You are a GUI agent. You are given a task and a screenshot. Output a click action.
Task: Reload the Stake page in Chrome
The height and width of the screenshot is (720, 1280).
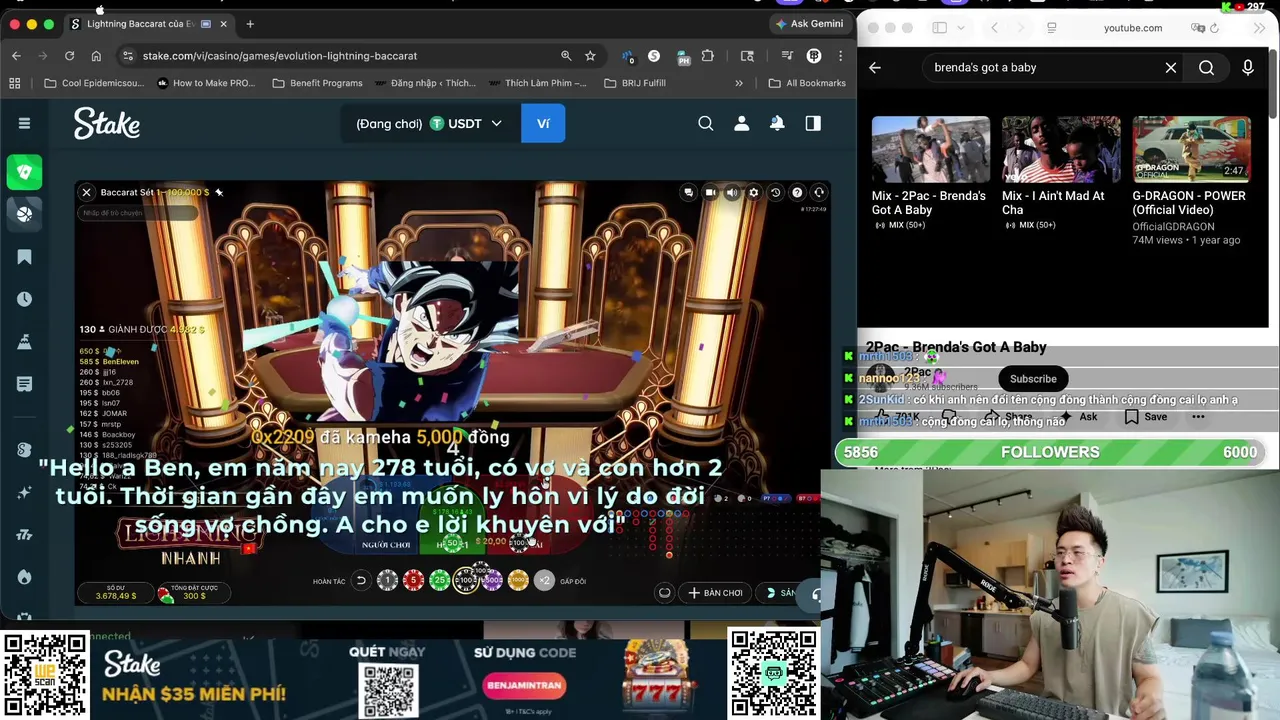click(69, 56)
